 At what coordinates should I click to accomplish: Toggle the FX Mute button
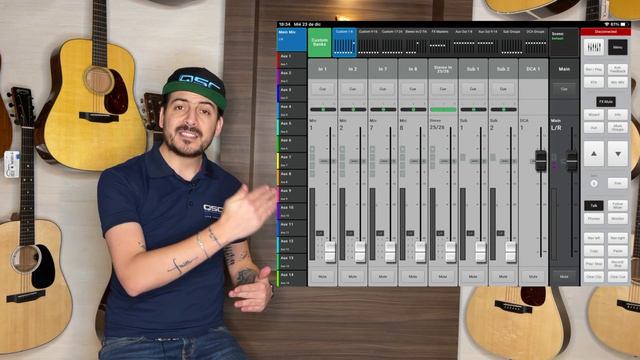pos(606,102)
